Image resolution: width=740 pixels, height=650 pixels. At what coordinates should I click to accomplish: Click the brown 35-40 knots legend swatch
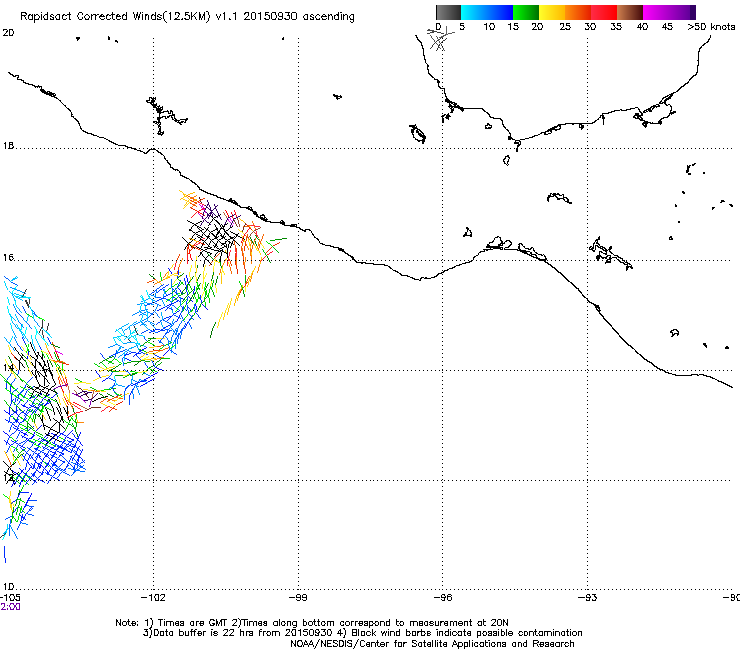(630, 12)
